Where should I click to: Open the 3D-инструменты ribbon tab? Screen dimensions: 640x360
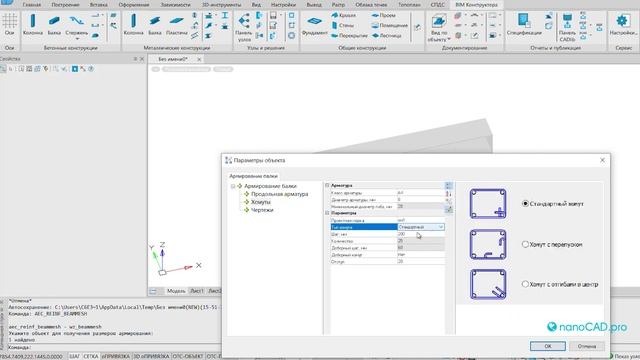(x=222, y=5)
